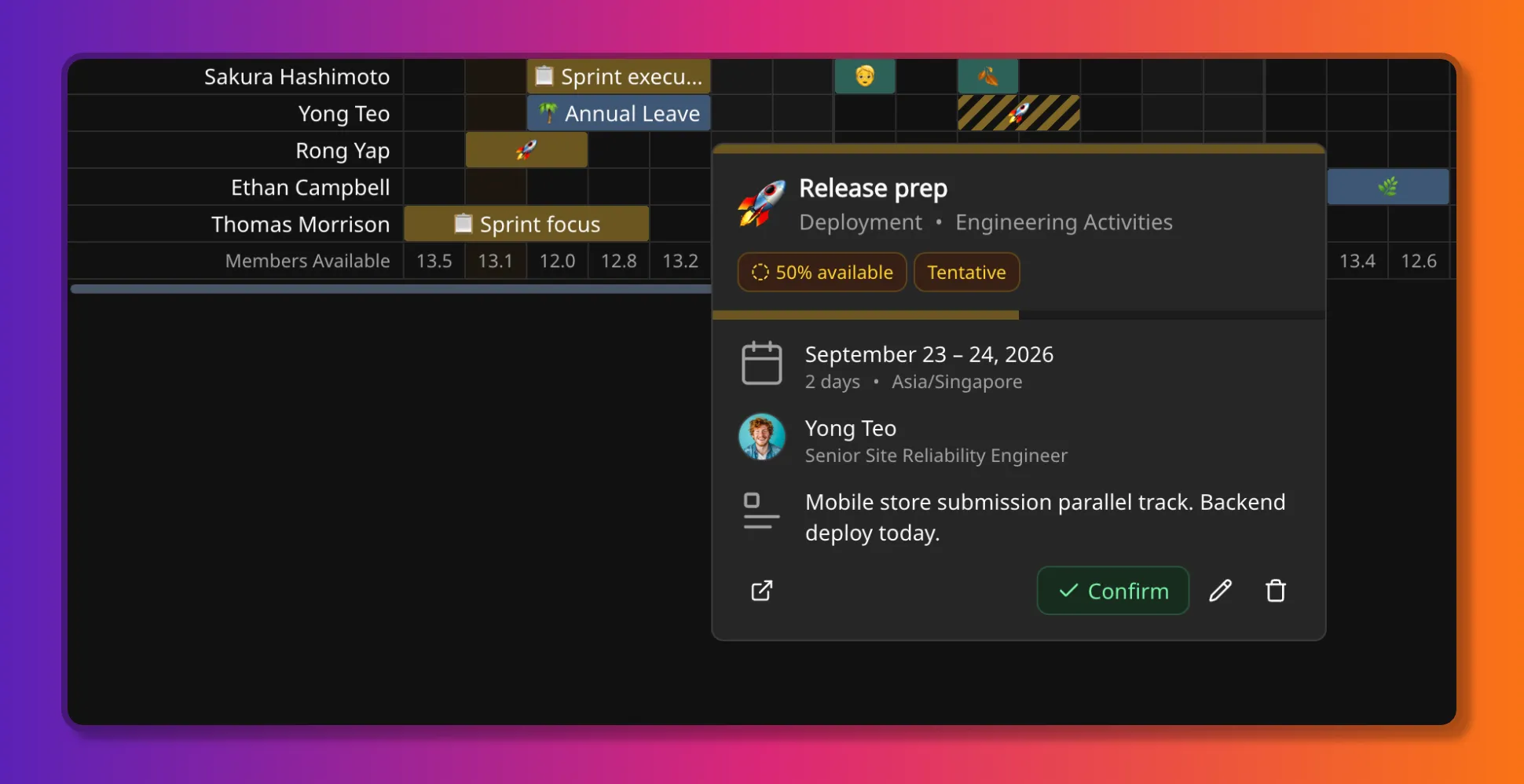Select Yong Teo's striped tentative rocket event

tap(1018, 113)
